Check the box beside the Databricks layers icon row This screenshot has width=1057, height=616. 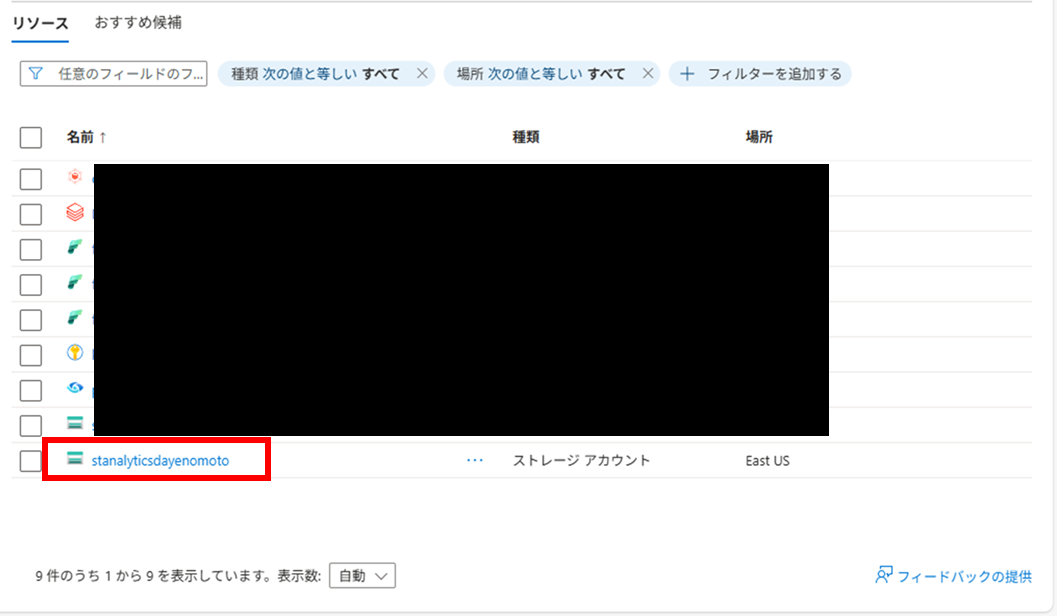30,214
